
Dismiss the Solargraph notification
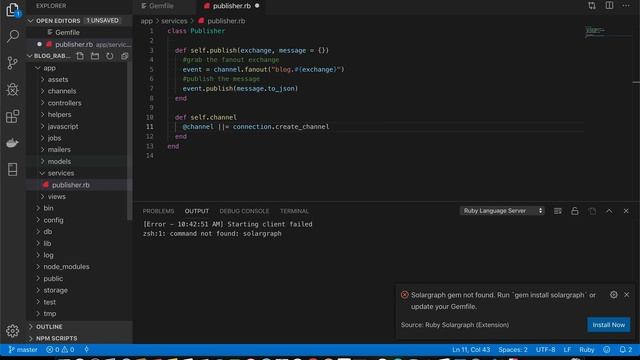click(x=627, y=295)
